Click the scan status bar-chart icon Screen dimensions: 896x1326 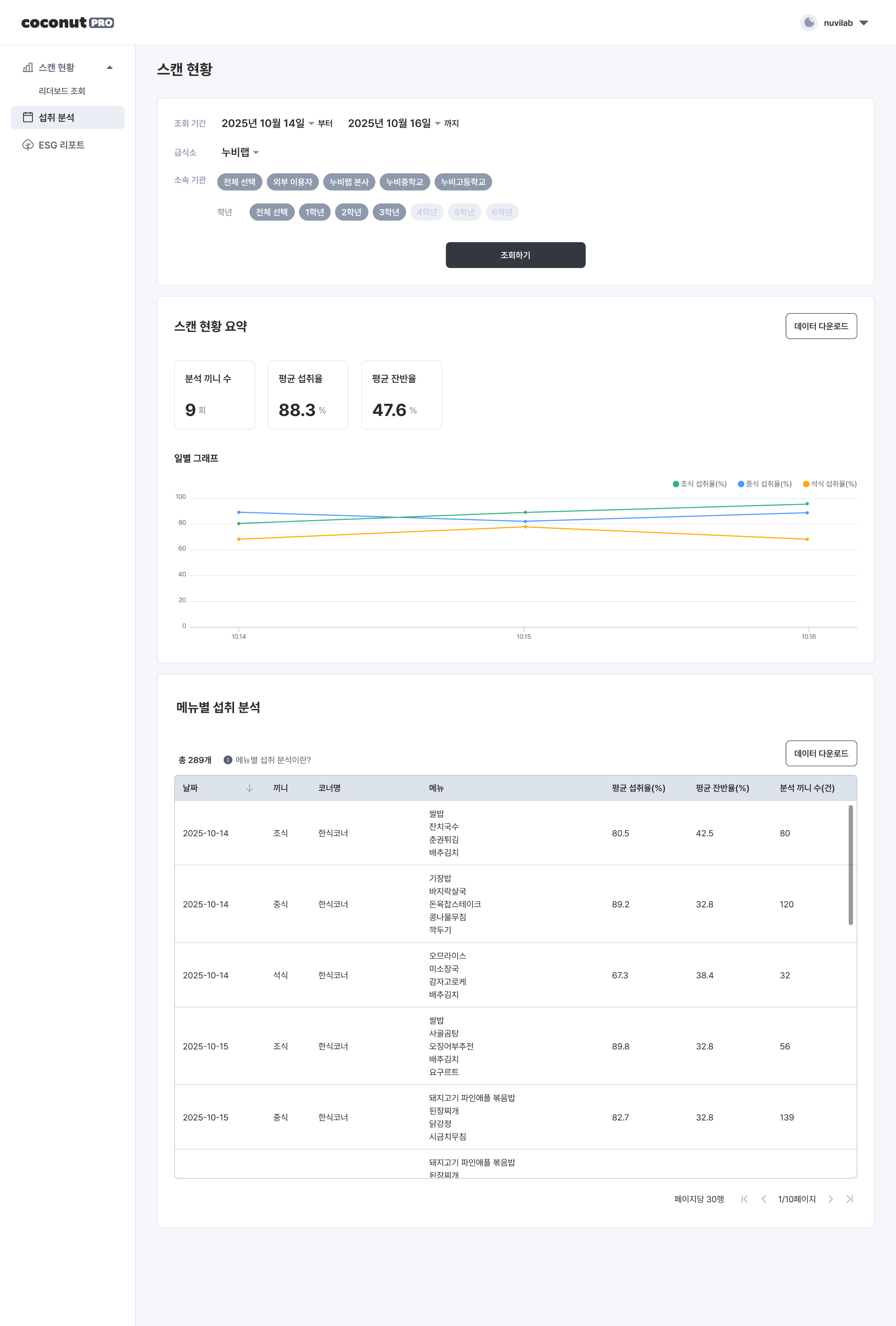tap(28, 67)
